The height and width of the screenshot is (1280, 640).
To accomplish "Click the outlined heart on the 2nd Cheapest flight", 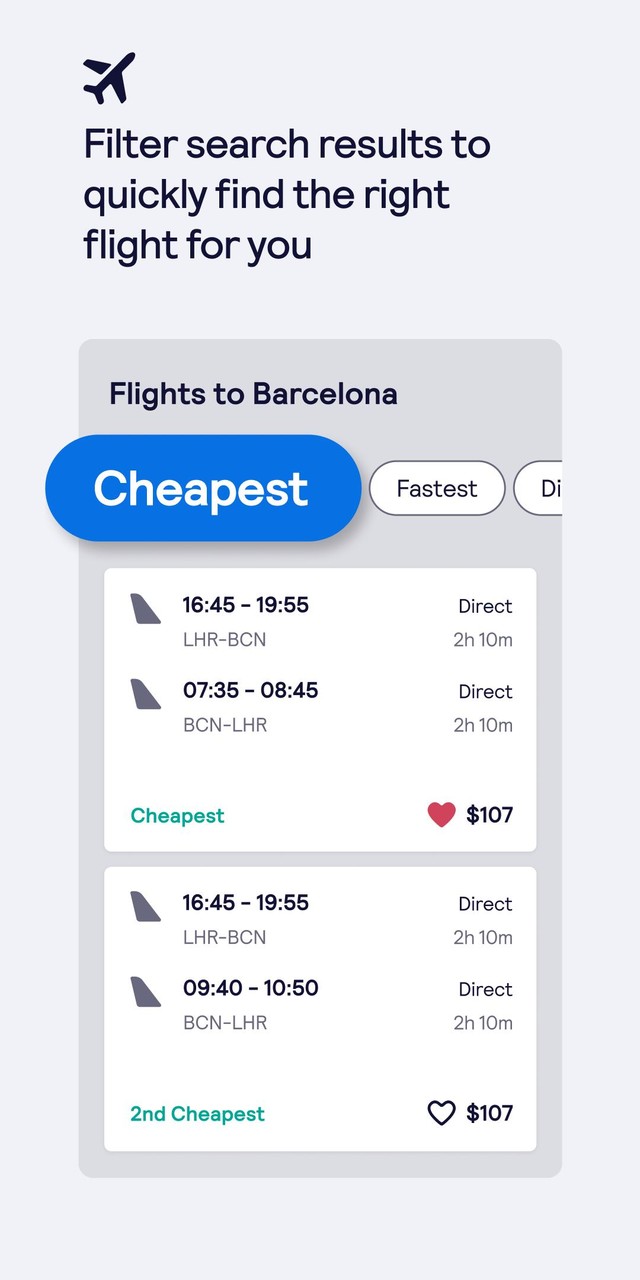I will pos(441,1113).
